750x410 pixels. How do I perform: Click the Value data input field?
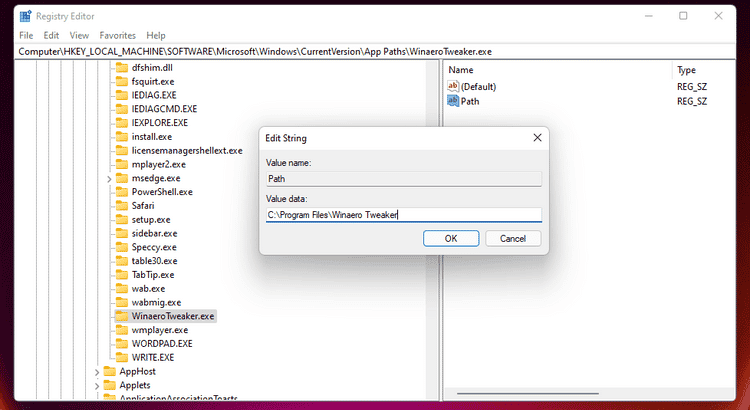(404, 215)
